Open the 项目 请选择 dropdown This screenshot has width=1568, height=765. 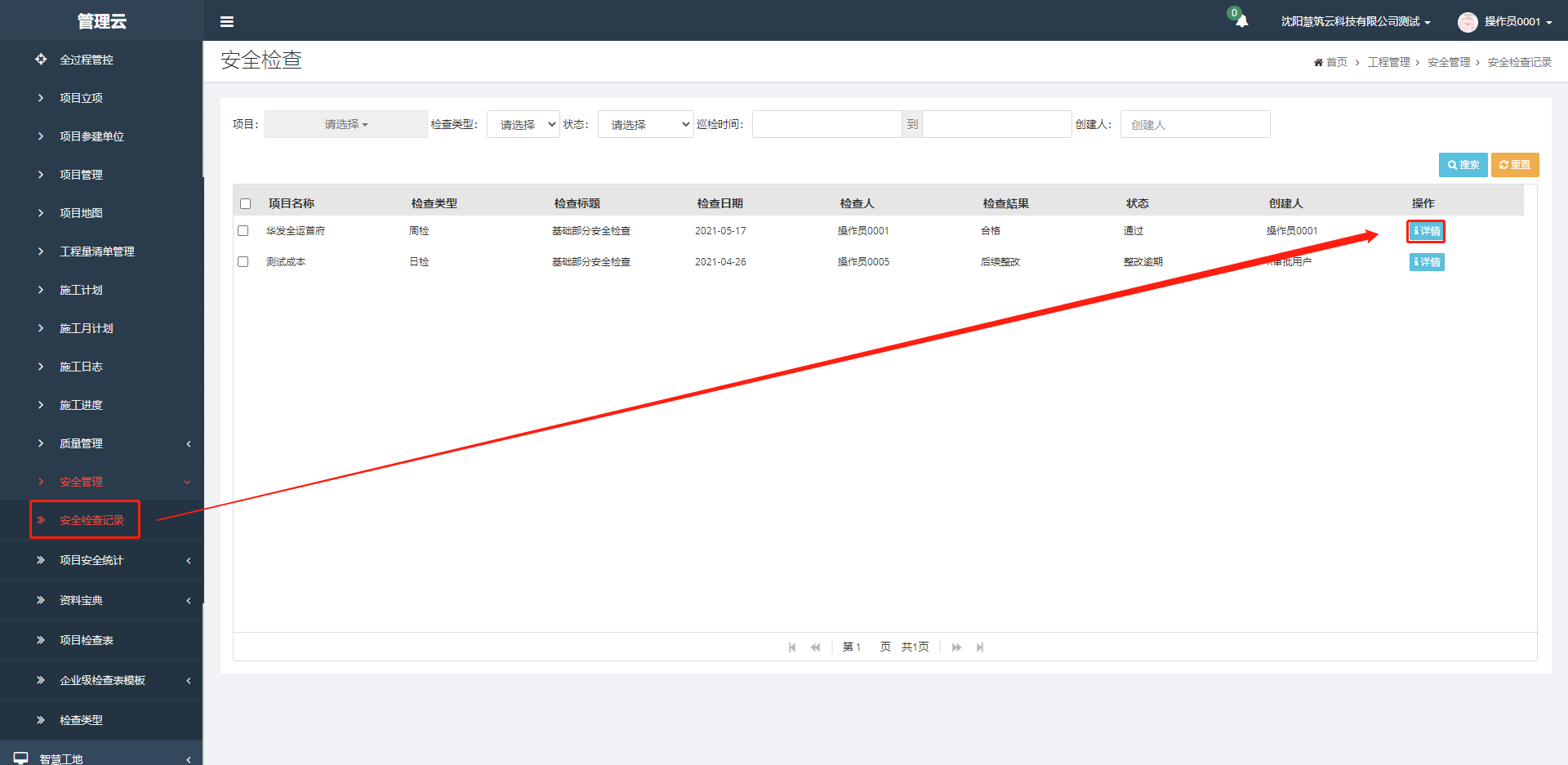[346, 124]
